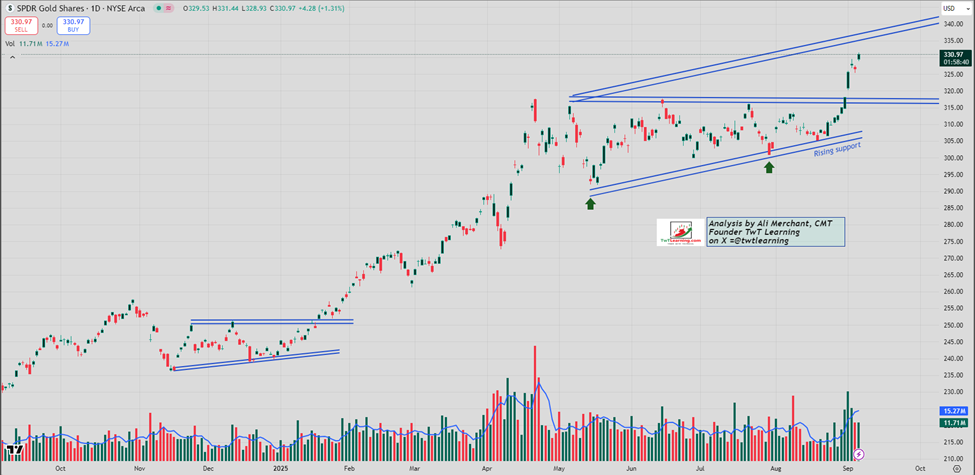Click the green 11.71M volume axis label
975x475 pixels.
click(x=952, y=423)
